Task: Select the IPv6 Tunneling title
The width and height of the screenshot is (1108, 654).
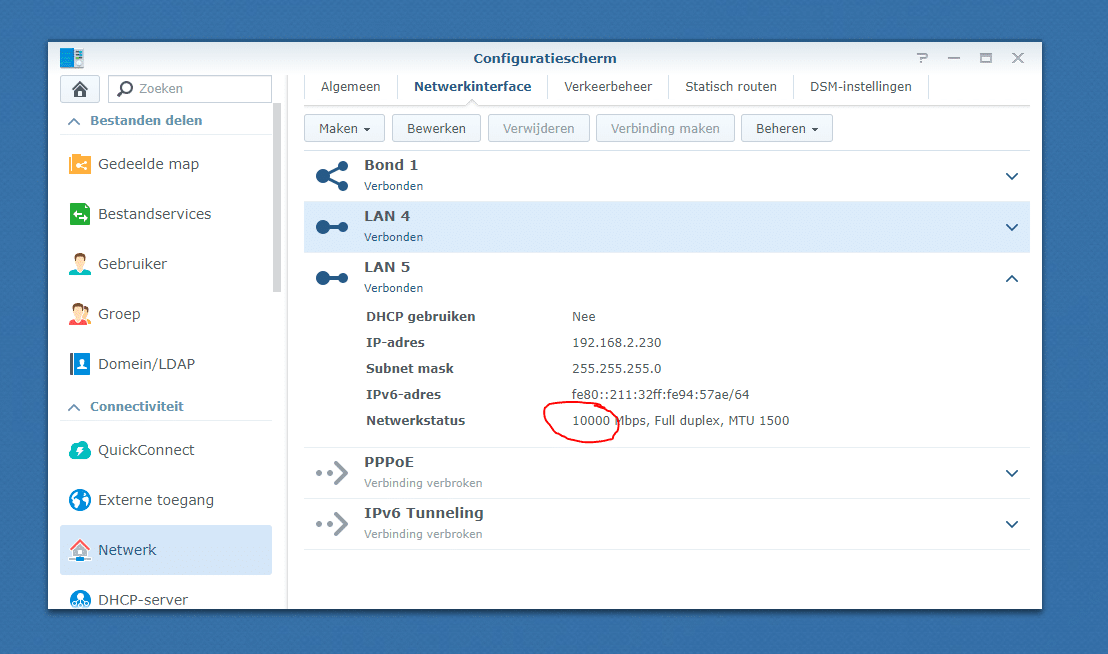Action: click(424, 513)
